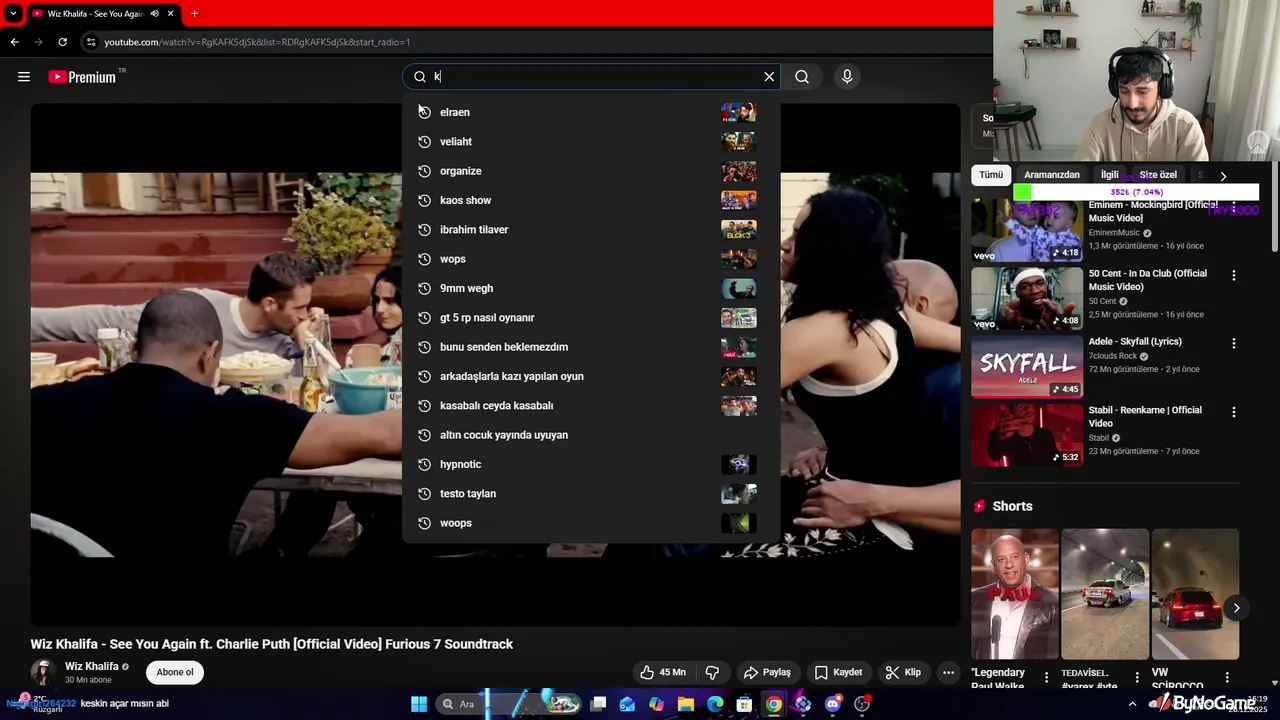Choose the 'woops' suggestion
The image size is (1280, 720).
(x=591, y=523)
